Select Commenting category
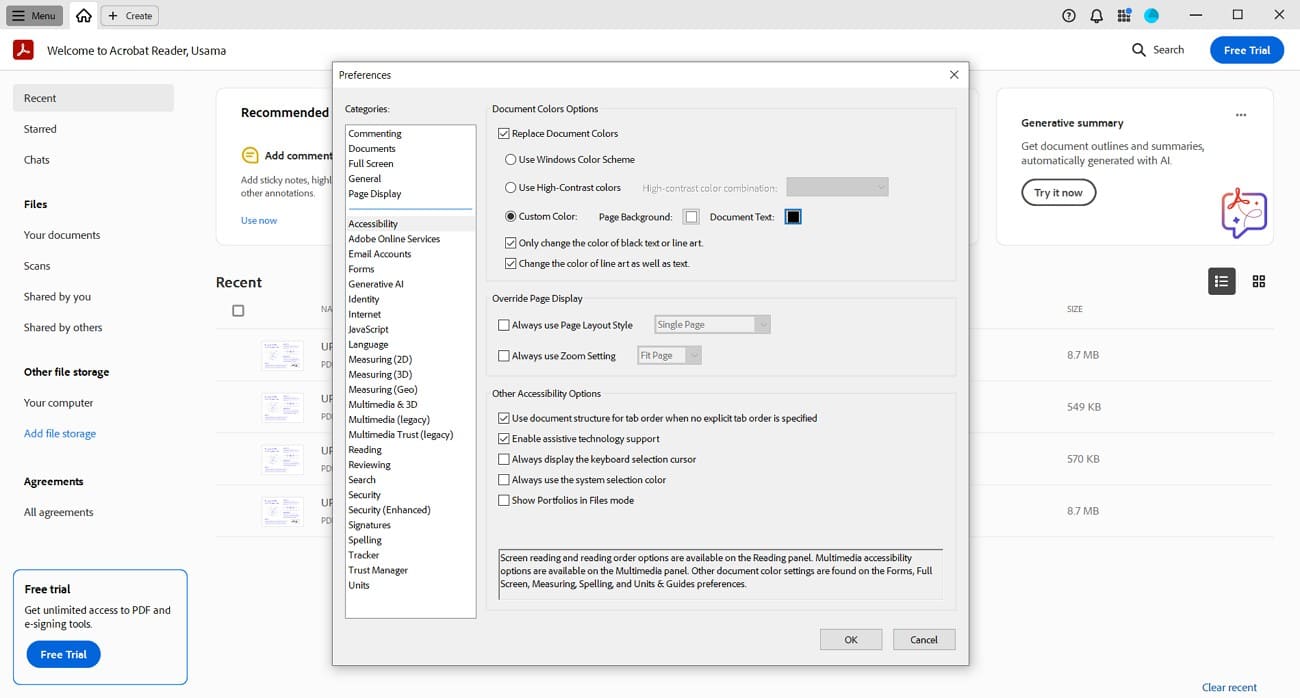This screenshot has width=1300, height=698. pos(375,133)
